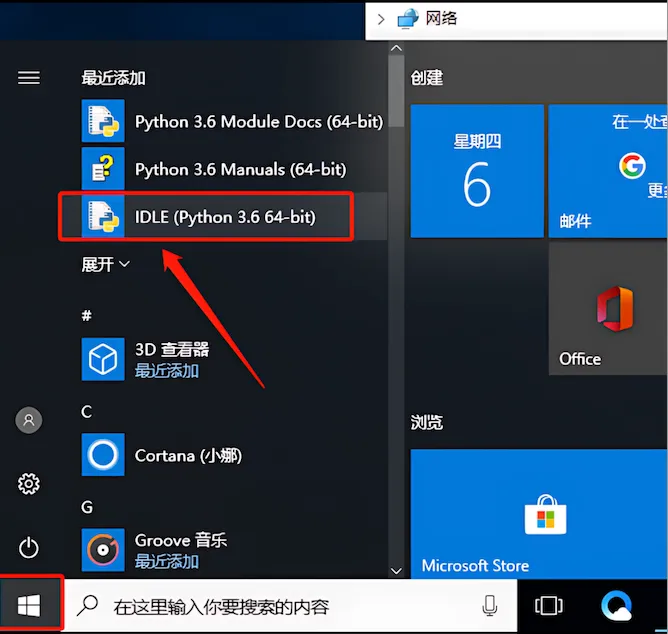This screenshot has width=668, height=634.
Task: Click the 最近添加 section heading
Action: pyautogui.click(x=113, y=78)
